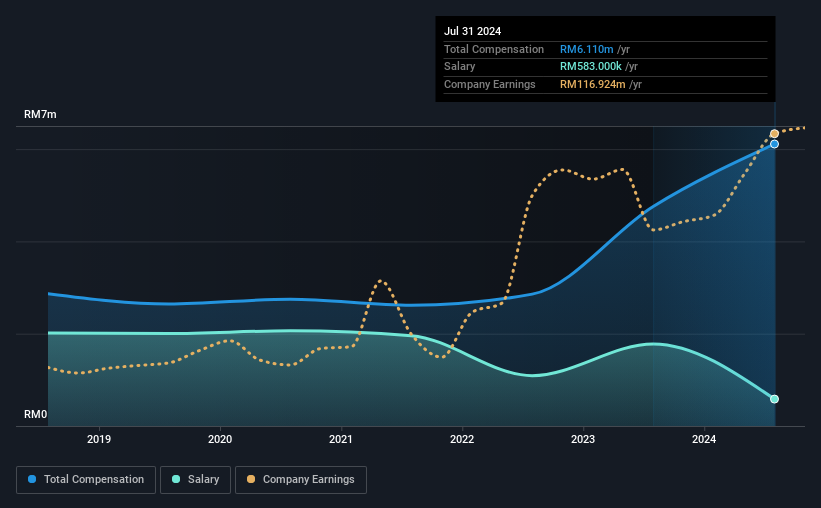The width and height of the screenshot is (821, 508).
Task: Toggle the Total Compensation legend button
Action: tap(86, 480)
